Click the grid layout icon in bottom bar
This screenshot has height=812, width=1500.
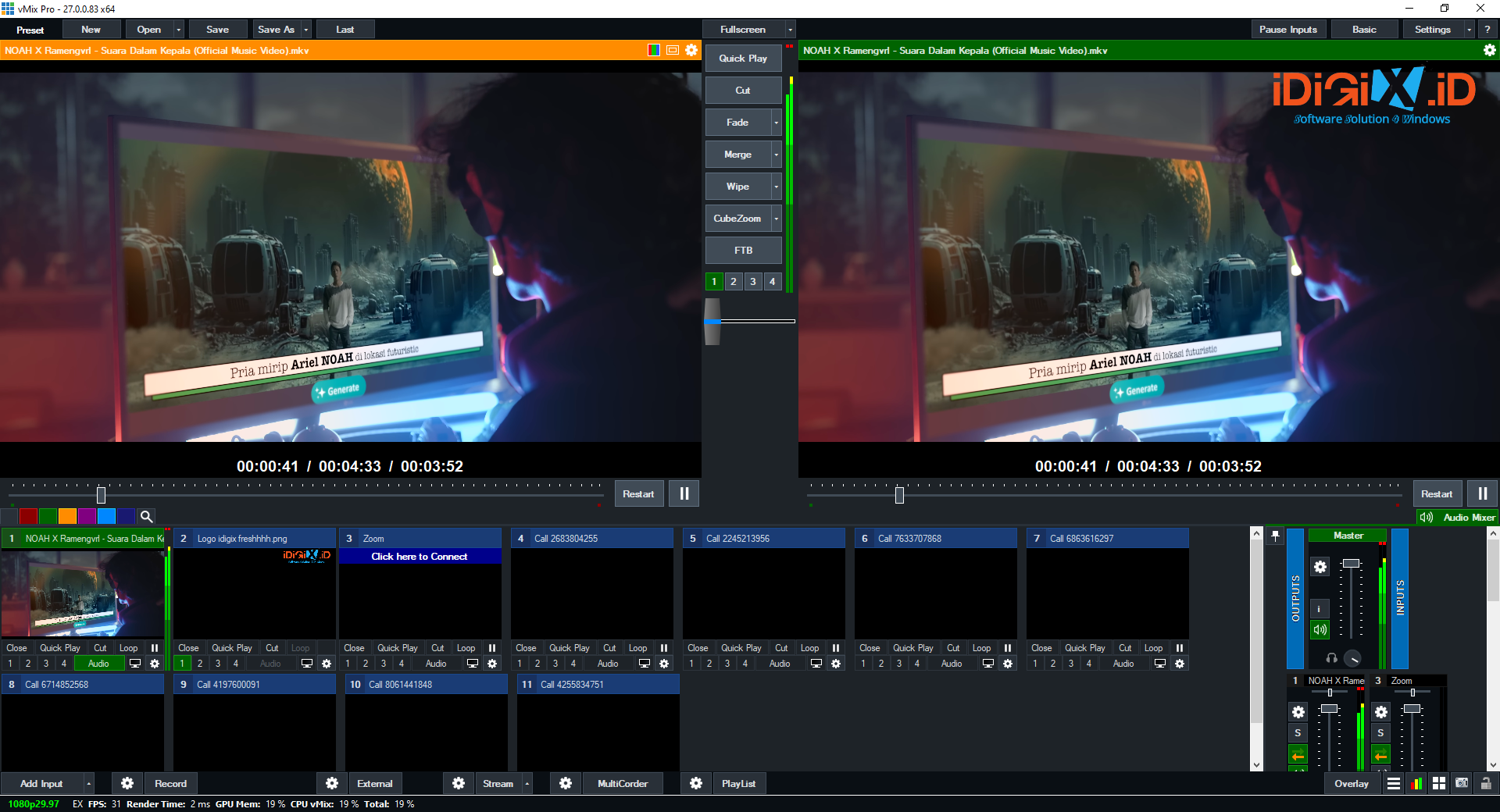[1439, 784]
